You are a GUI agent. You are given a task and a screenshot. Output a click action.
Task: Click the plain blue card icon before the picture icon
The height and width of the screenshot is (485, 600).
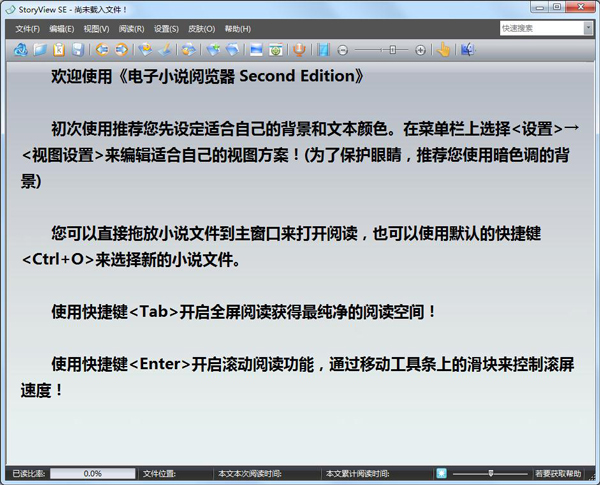[232, 50]
